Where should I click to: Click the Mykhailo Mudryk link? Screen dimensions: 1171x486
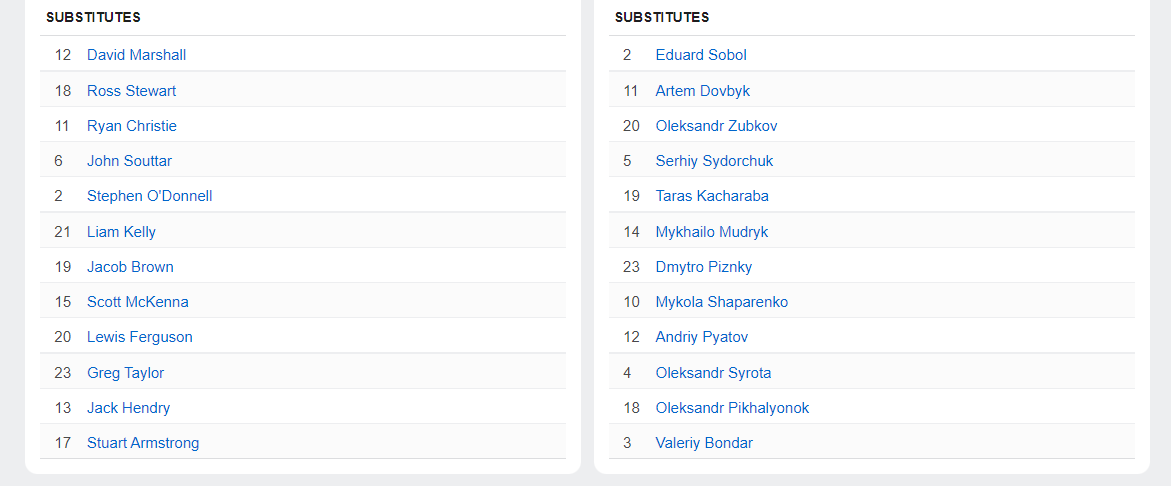pyautogui.click(x=712, y=232)
